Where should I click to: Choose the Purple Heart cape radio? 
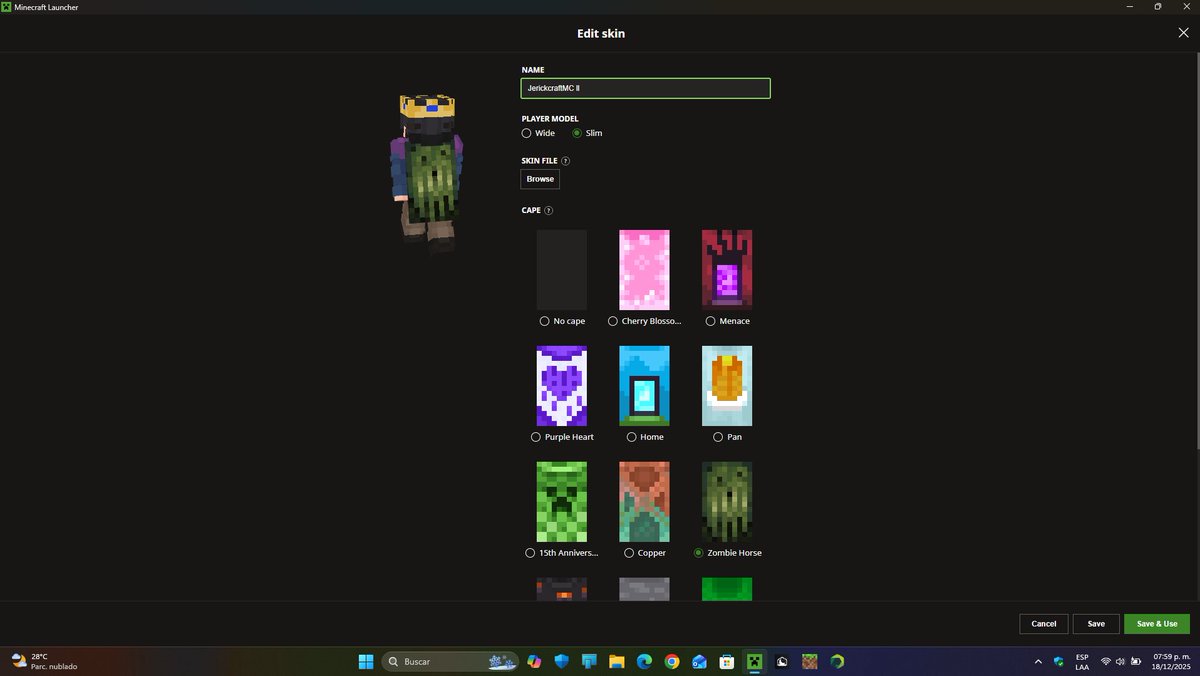(537, 437)
